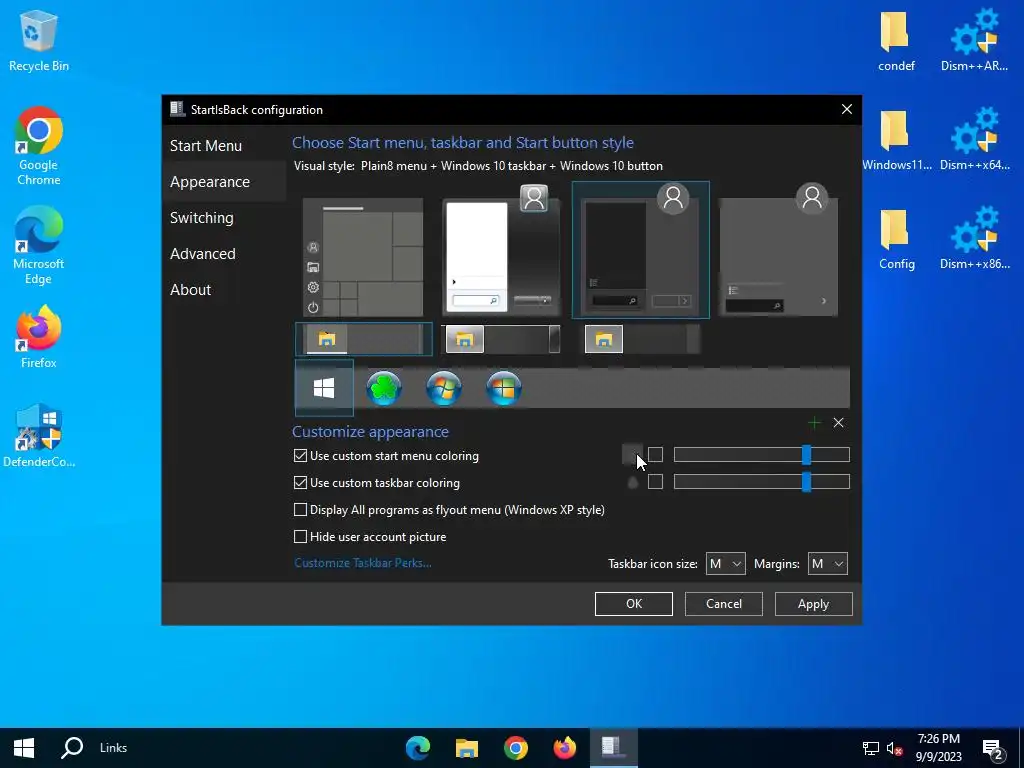Click the Apply button
1024x768 pixels.
tap(813, 604)
